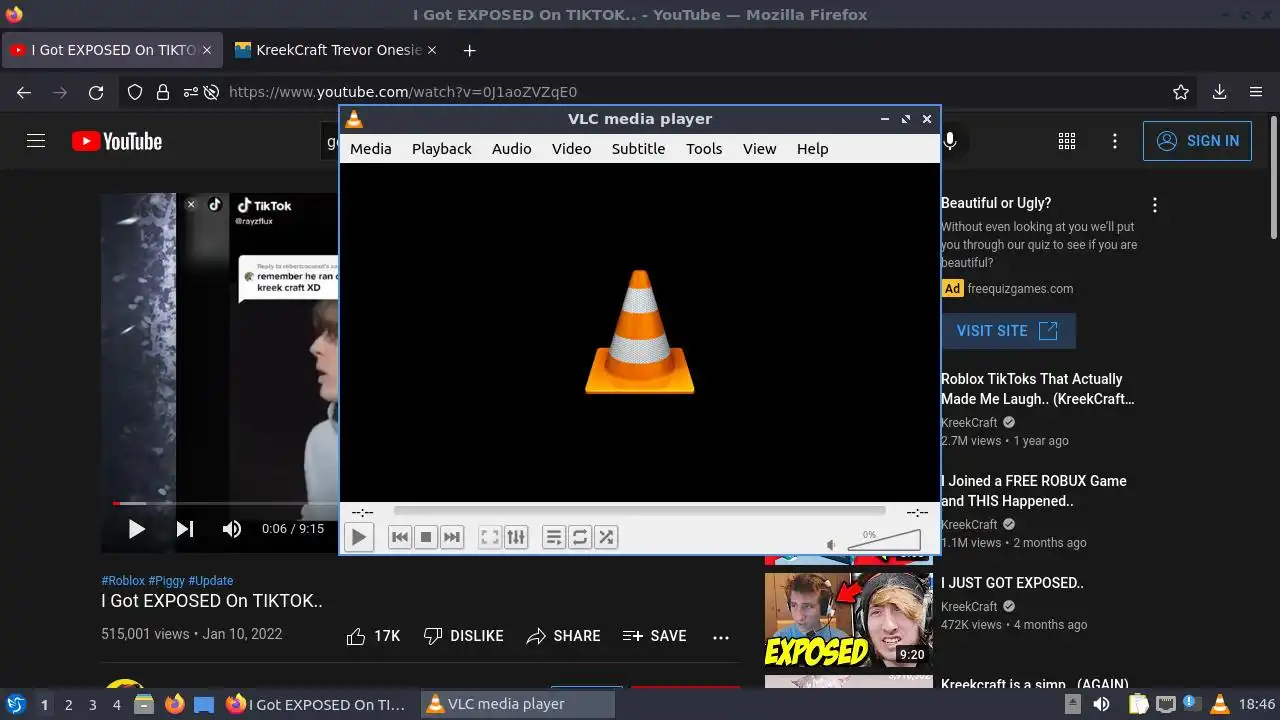Click the YouTube video progress bar
This screenshot has width=1280, height=720.
pos(225,503)
